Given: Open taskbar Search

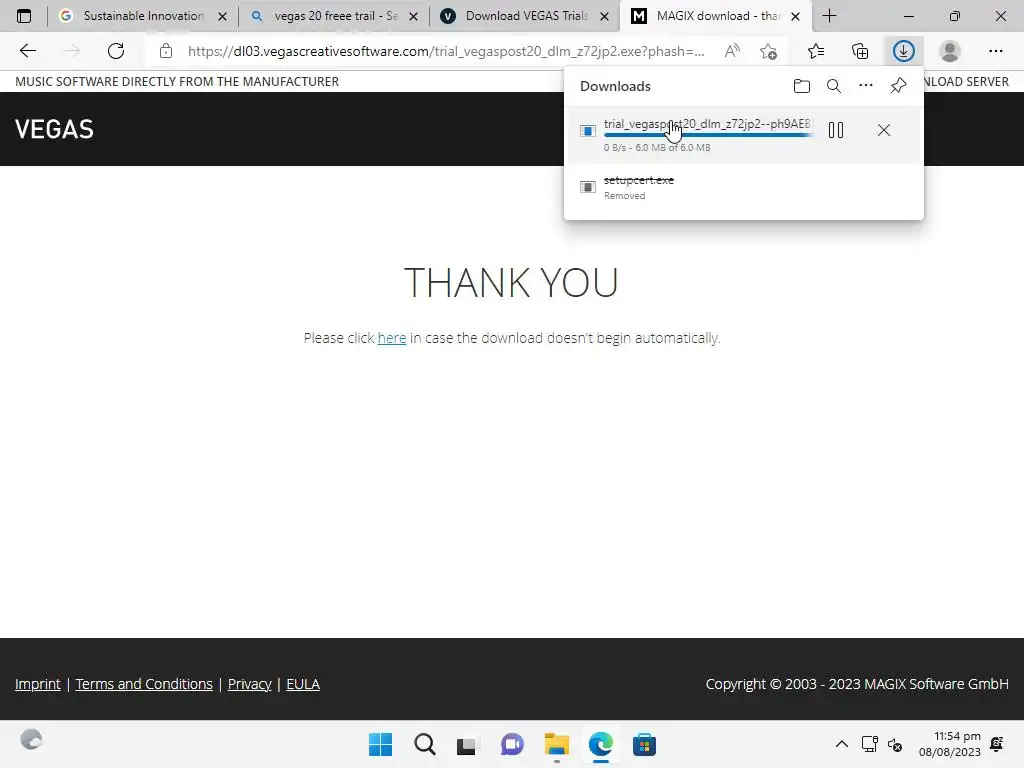Looking at the screenshot, I should tap(424, 744).
